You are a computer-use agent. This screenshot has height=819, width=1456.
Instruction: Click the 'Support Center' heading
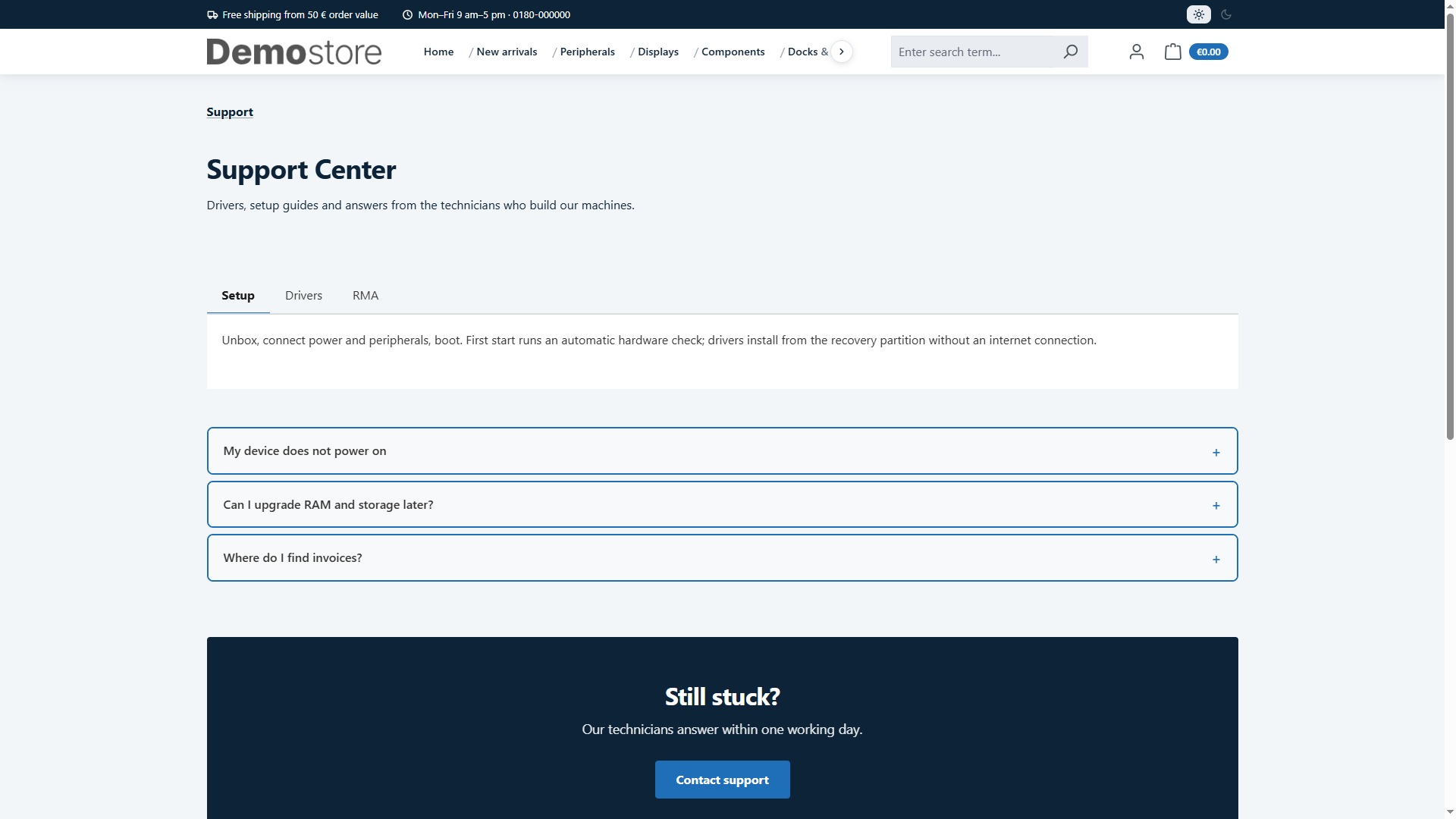coord(301,170)
